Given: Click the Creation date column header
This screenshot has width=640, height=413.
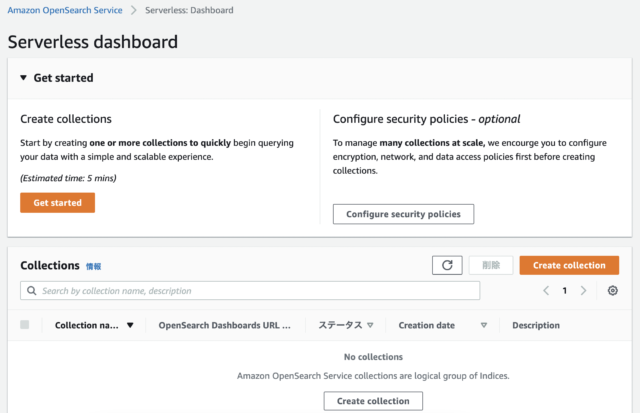Looking at the screenshot, I should coord(427,325).
